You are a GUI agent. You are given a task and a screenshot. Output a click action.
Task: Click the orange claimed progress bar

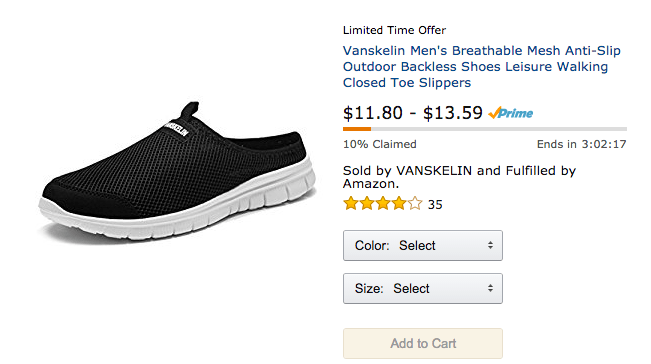357,129
